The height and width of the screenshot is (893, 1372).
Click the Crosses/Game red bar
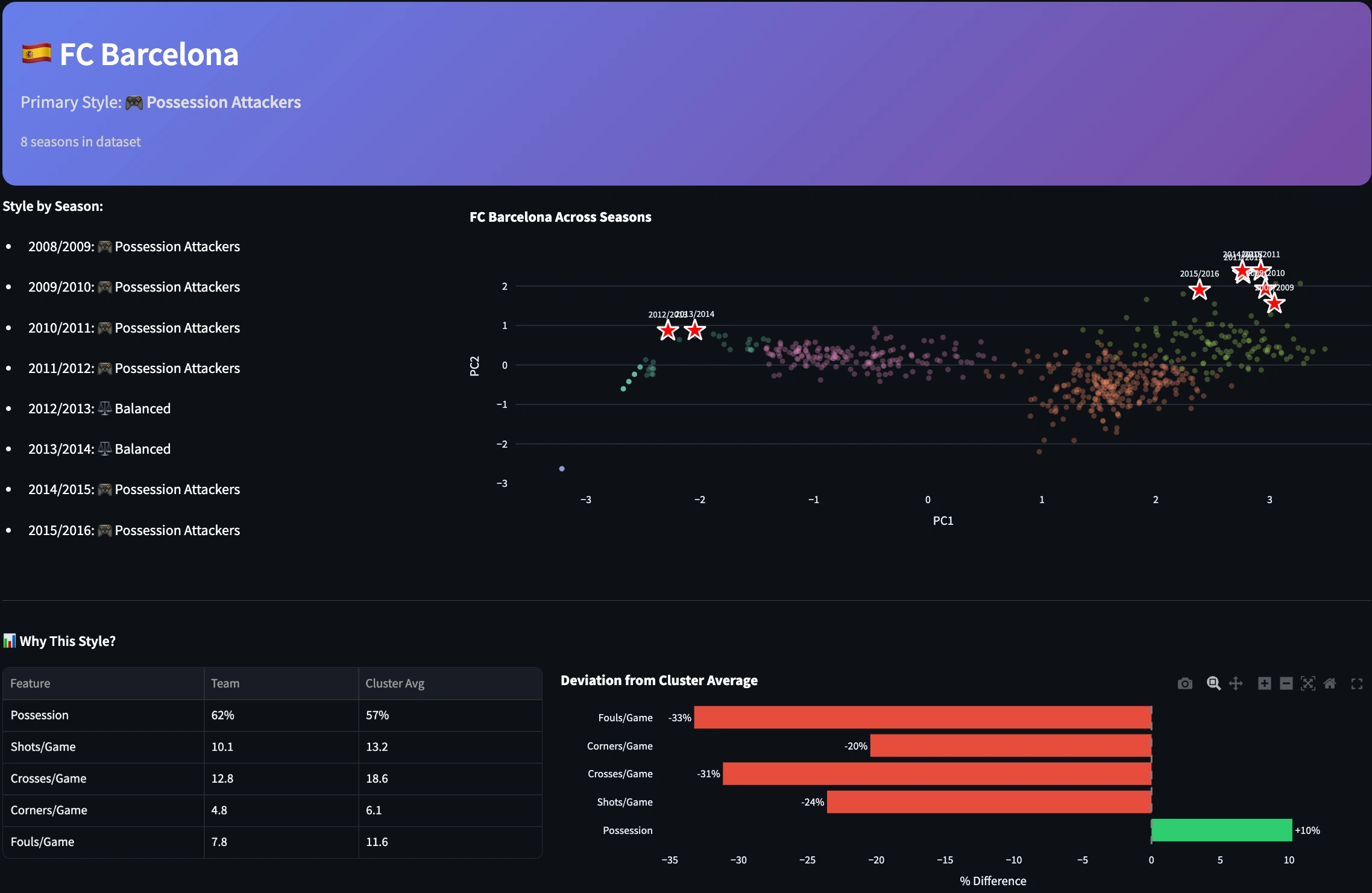(937, 774)
